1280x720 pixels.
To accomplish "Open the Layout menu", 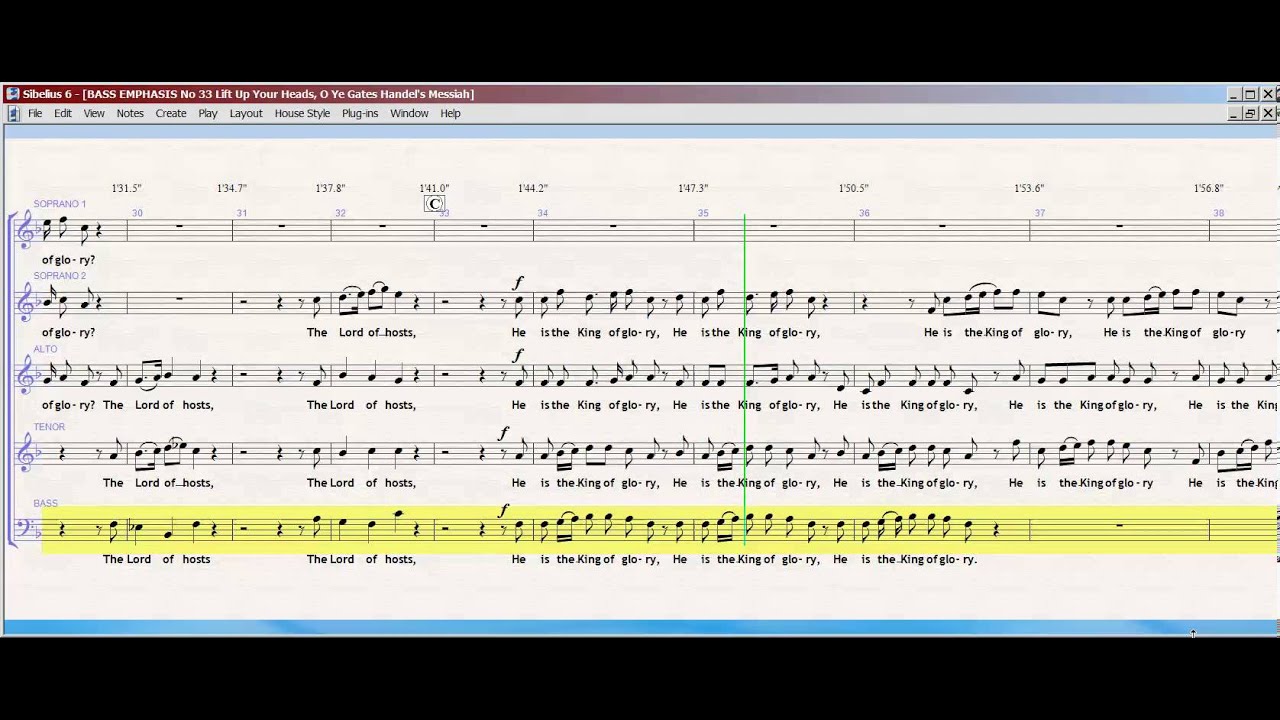I will [246, 114].
